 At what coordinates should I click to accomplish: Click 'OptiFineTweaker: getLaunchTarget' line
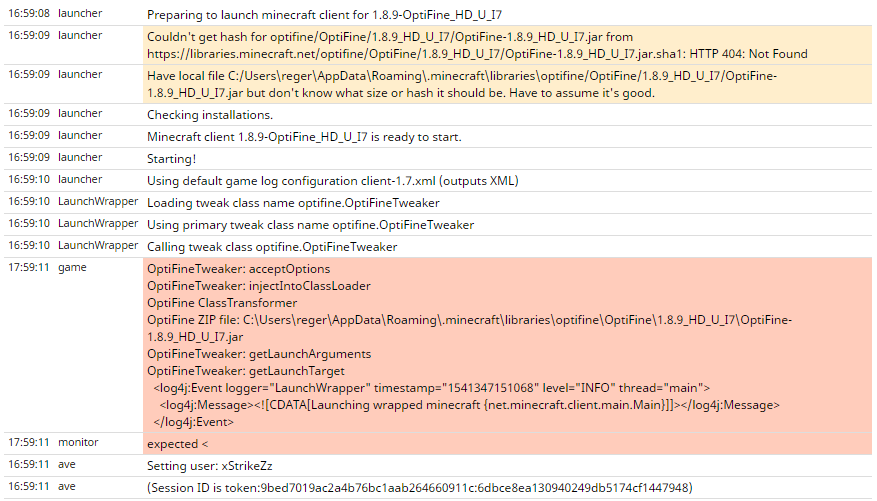click(x=246, y=371)
